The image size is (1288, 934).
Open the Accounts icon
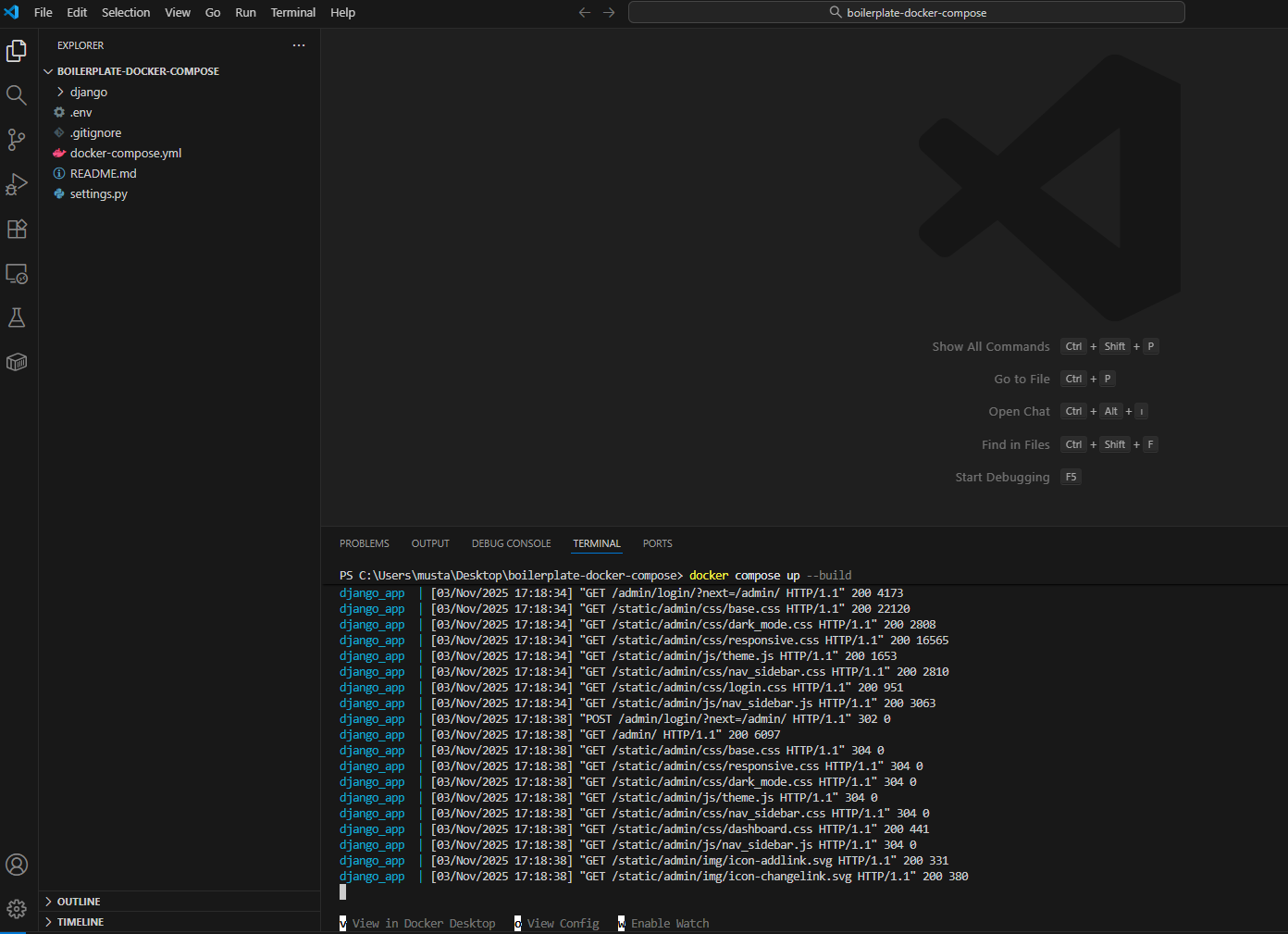[16, 865]
